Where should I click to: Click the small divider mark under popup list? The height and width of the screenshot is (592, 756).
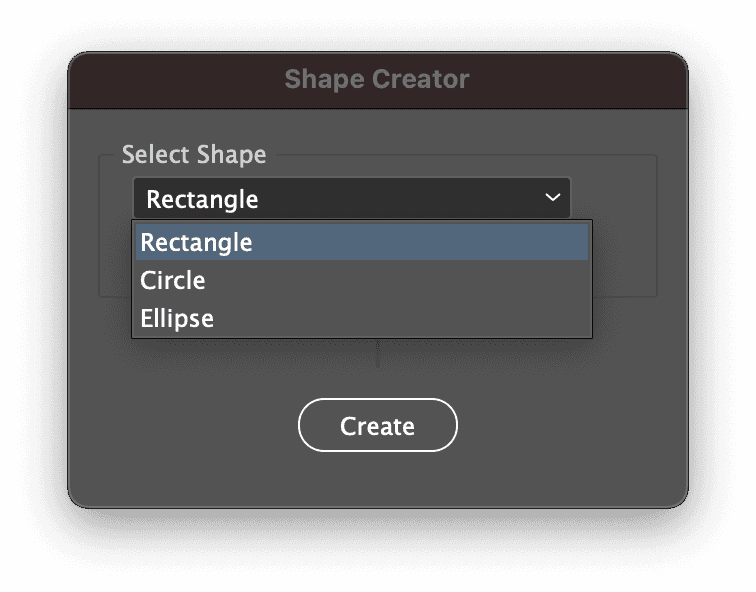point(378,354)
